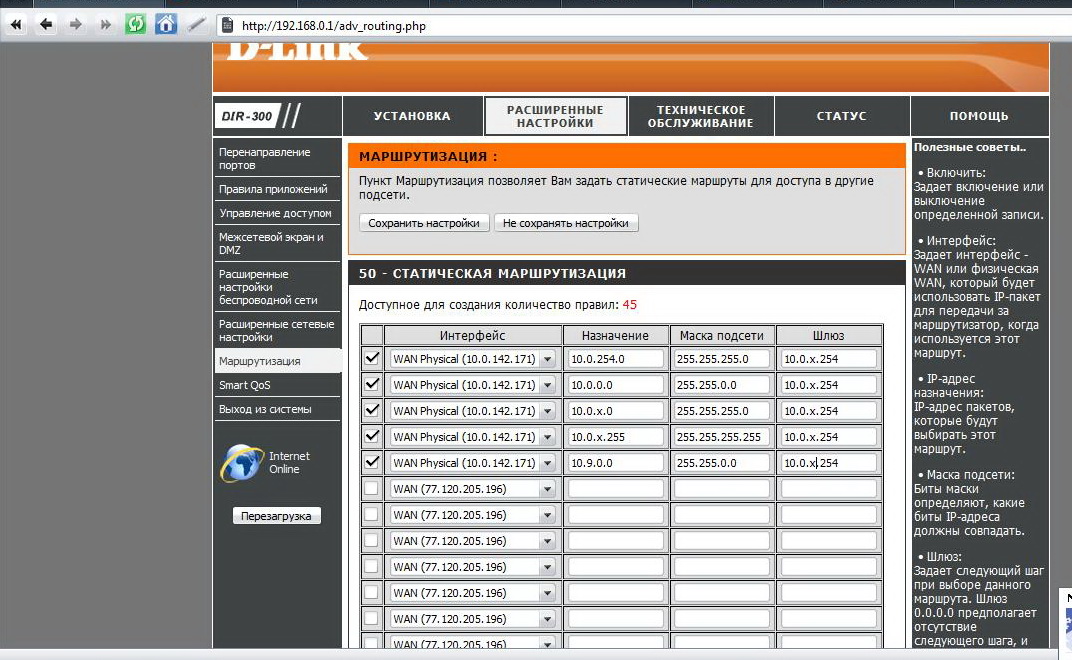The width and height of the screenshot is (1072, 660).
Task: Open the first WAN (77.120.205.196) interface dropdown
Action: click(x=547, y=489)
